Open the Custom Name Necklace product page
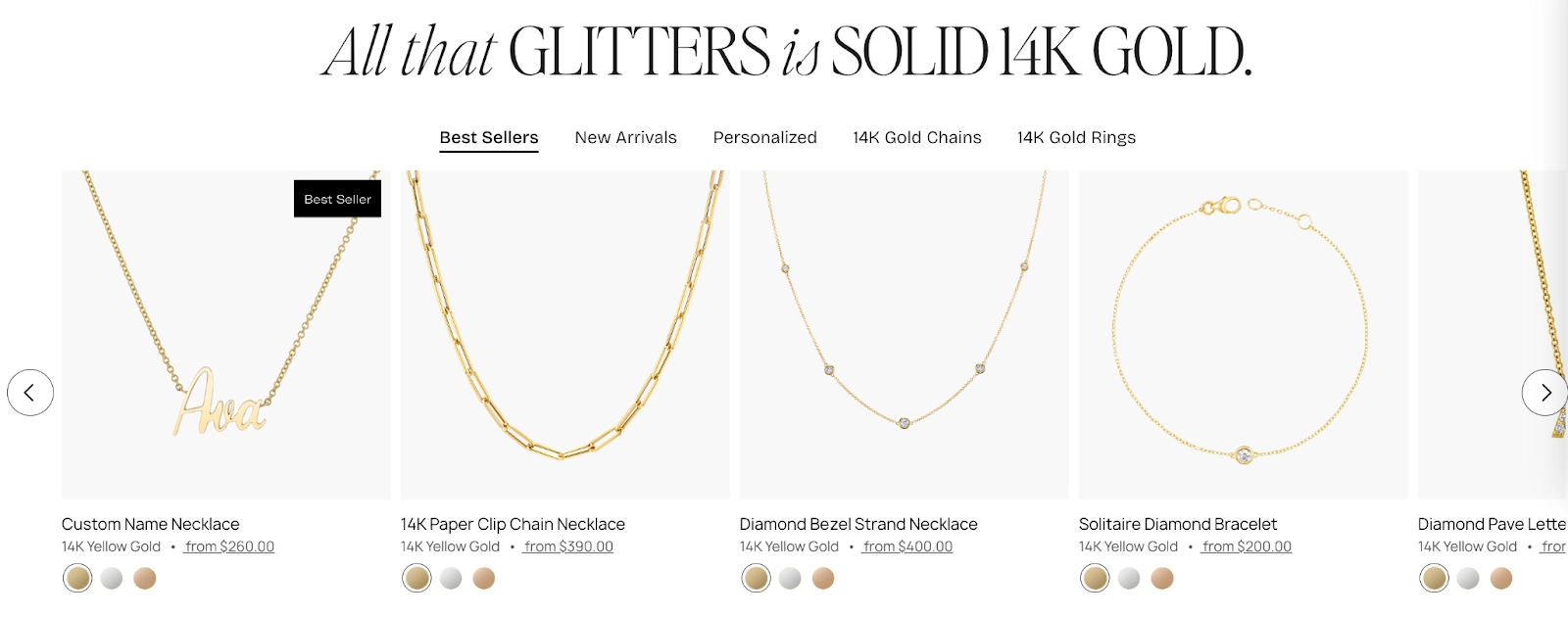1568x617 pixels. pyautogui.click(x=150, y=523)
